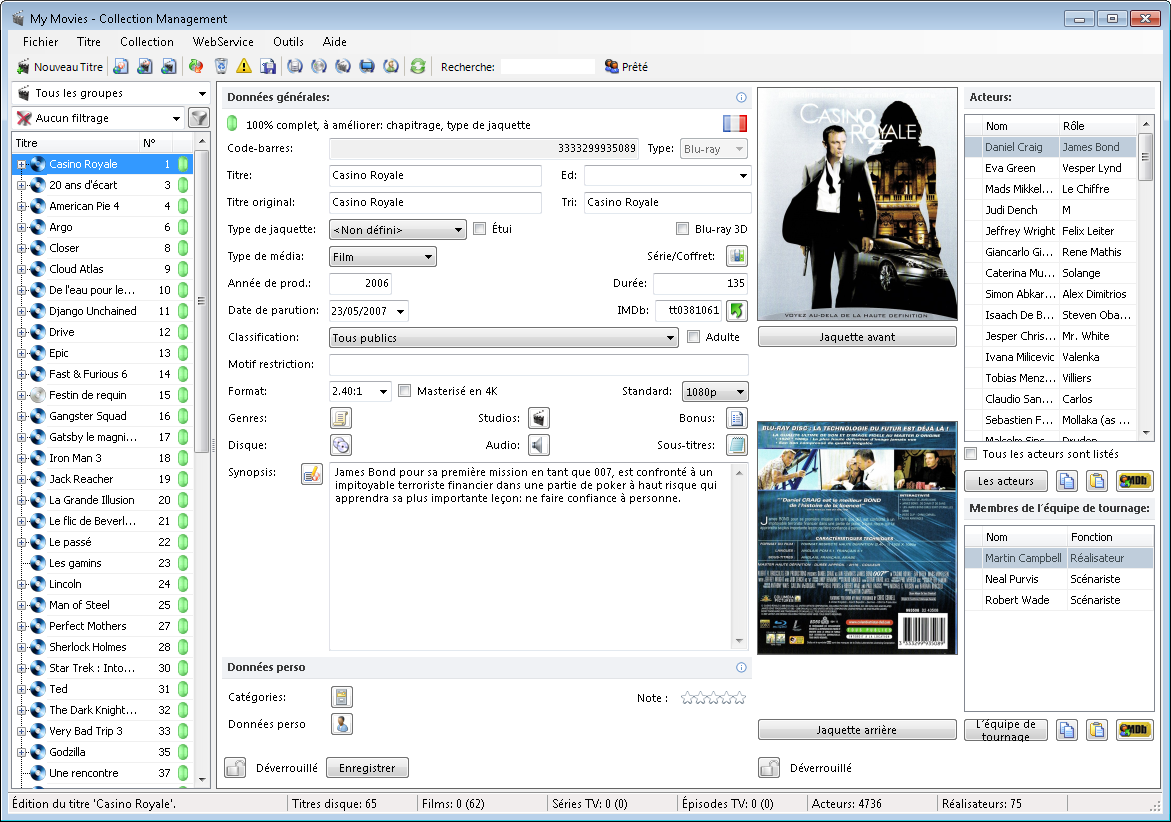Toggle the padlock beside Enregistrer
The height and width of the screenshot is (822, 1171).
pos(235,767)
